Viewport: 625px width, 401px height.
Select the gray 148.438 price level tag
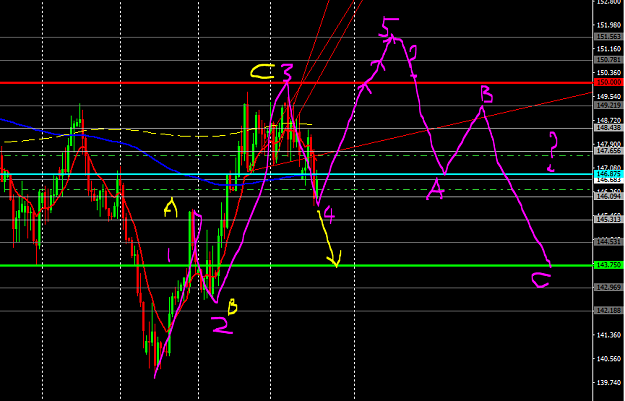tap(608, 128)
